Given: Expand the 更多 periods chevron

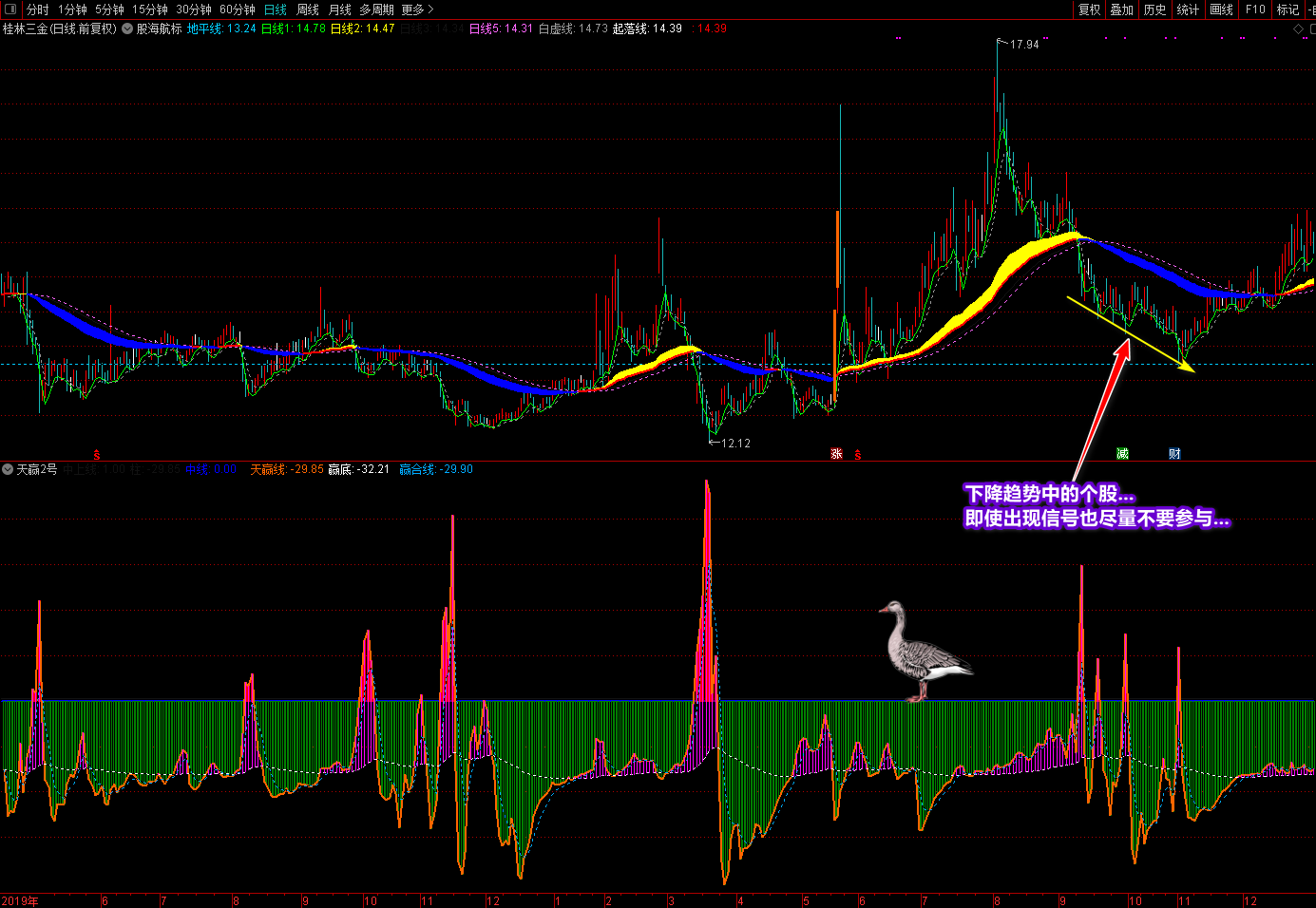Looking at the screenshot, I should [417, 9].
